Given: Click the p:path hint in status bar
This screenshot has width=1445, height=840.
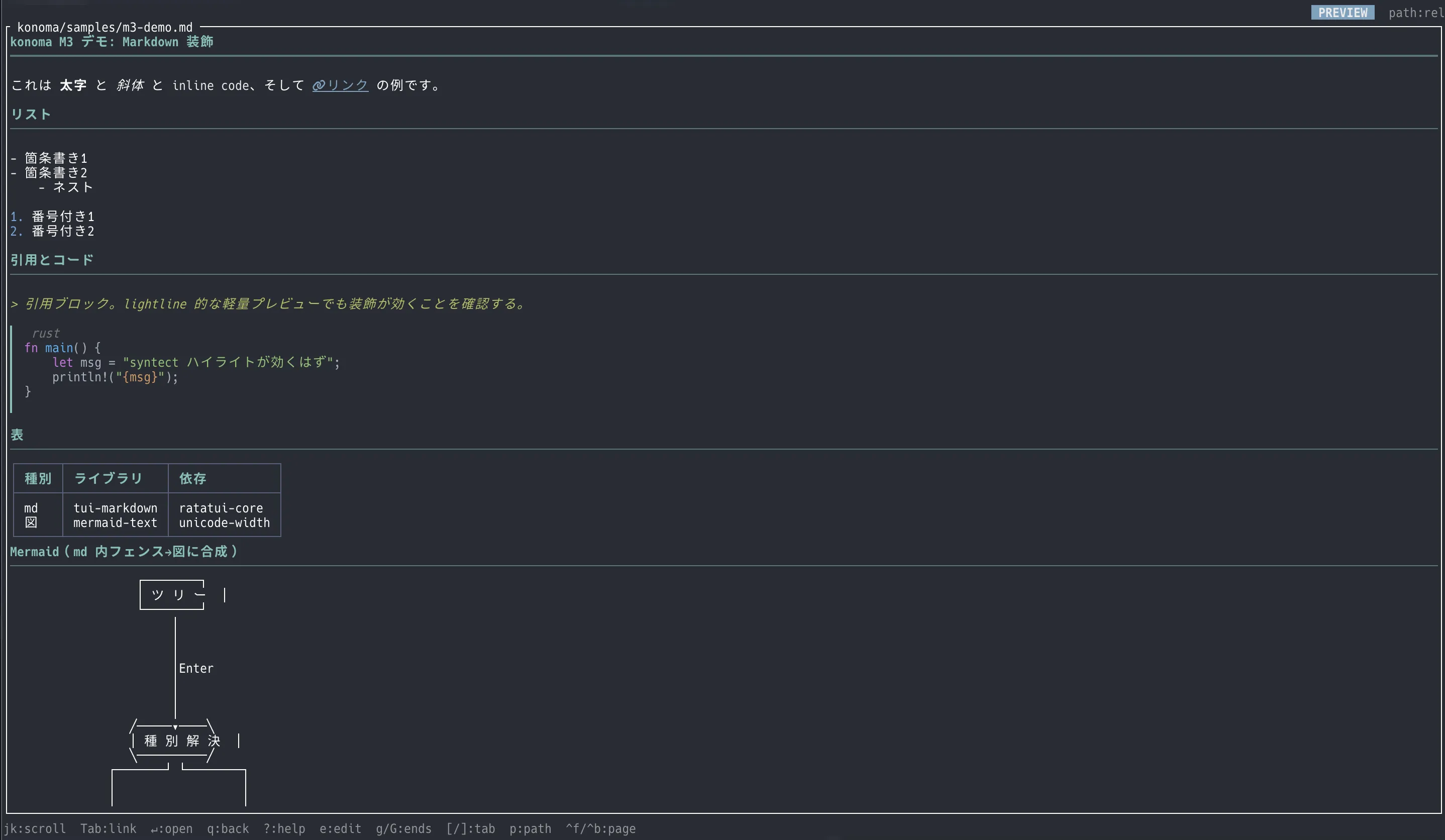Looking at the screenshot, I should [530, 828].
